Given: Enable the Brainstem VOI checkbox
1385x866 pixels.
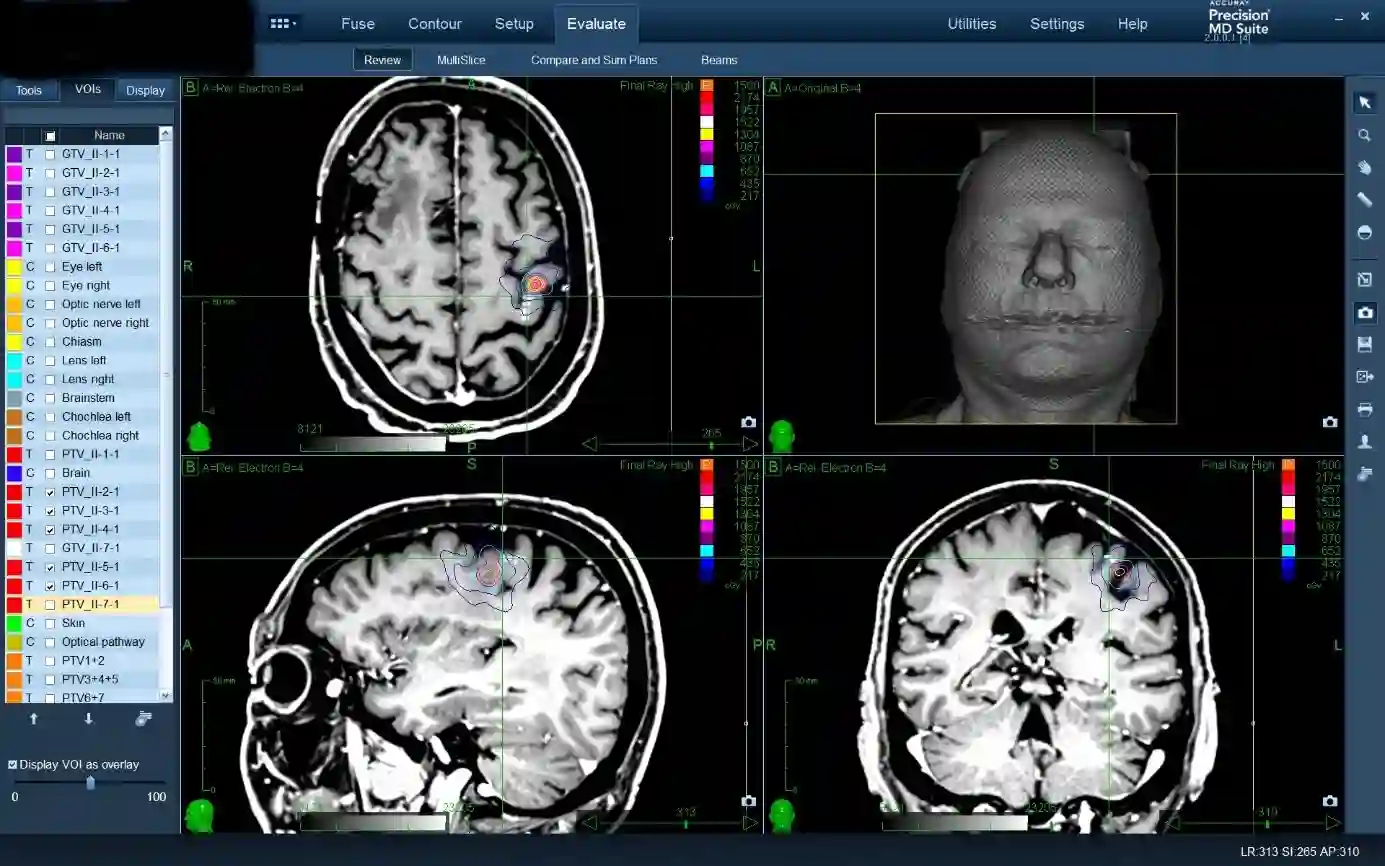Looking at the screenshot, I should coord(50,398).
